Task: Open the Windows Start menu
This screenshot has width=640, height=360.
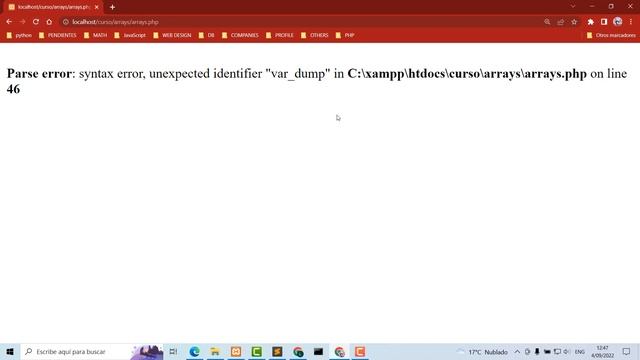Action: pos(10,351)
